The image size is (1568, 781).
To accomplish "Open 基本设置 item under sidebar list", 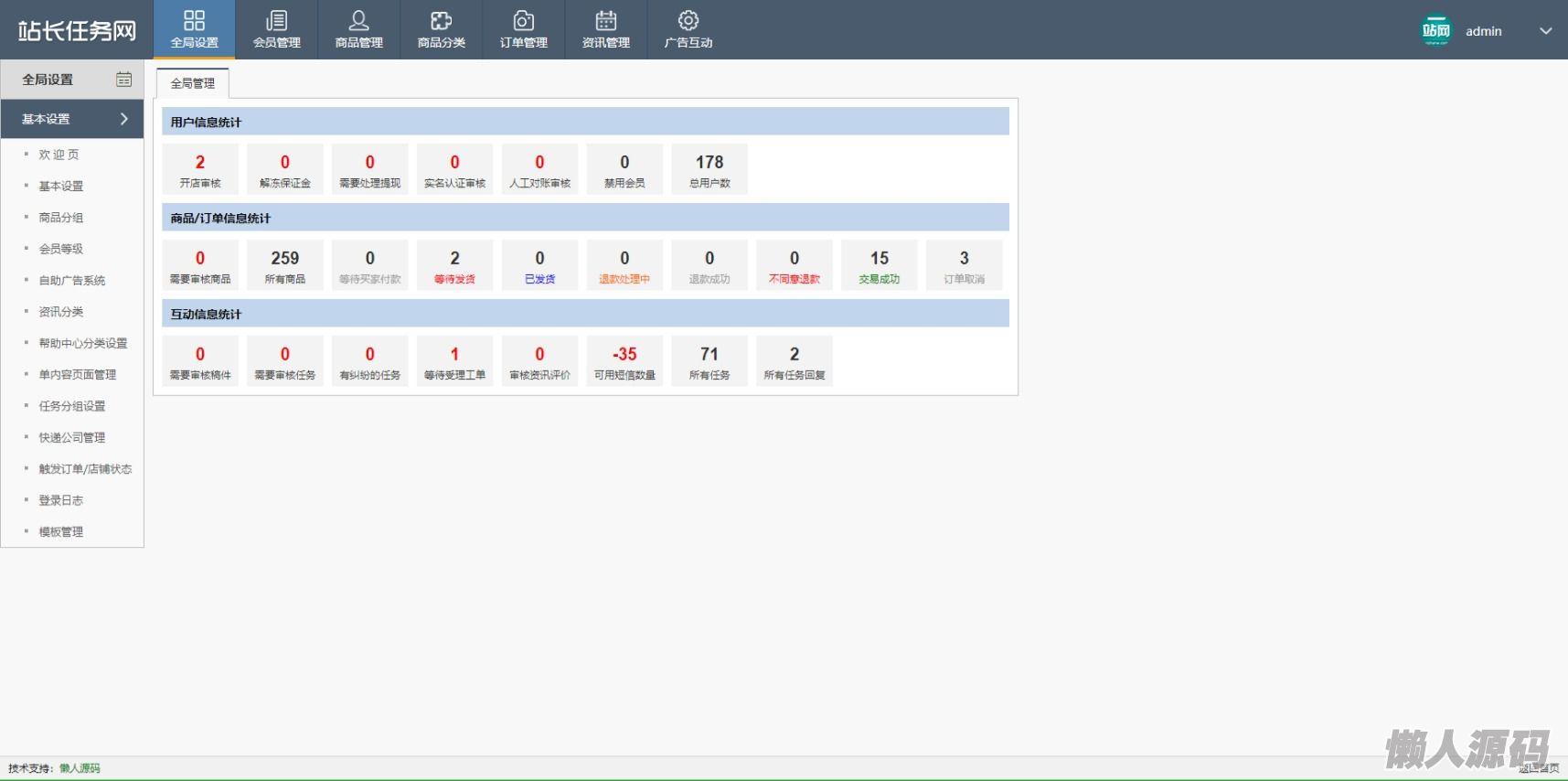I will pos(60,186).
